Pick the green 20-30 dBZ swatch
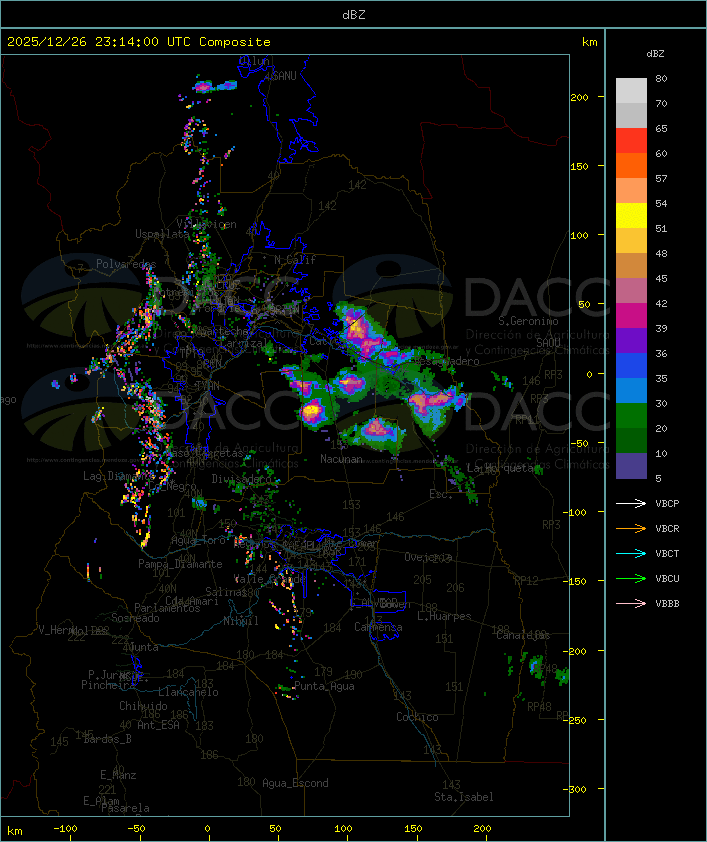This screenshot has height=842, width=707. pos(631,416)
